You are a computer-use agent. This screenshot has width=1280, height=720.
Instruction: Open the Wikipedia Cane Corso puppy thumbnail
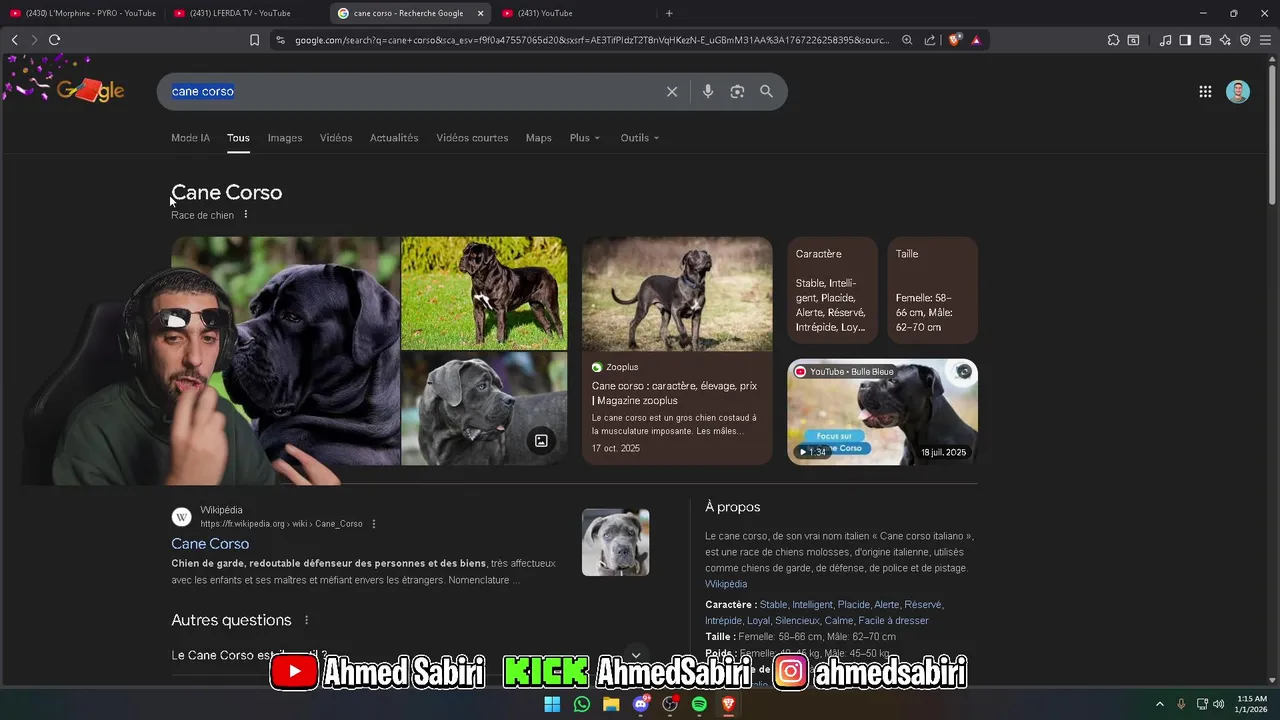click(x=615, y=543)
